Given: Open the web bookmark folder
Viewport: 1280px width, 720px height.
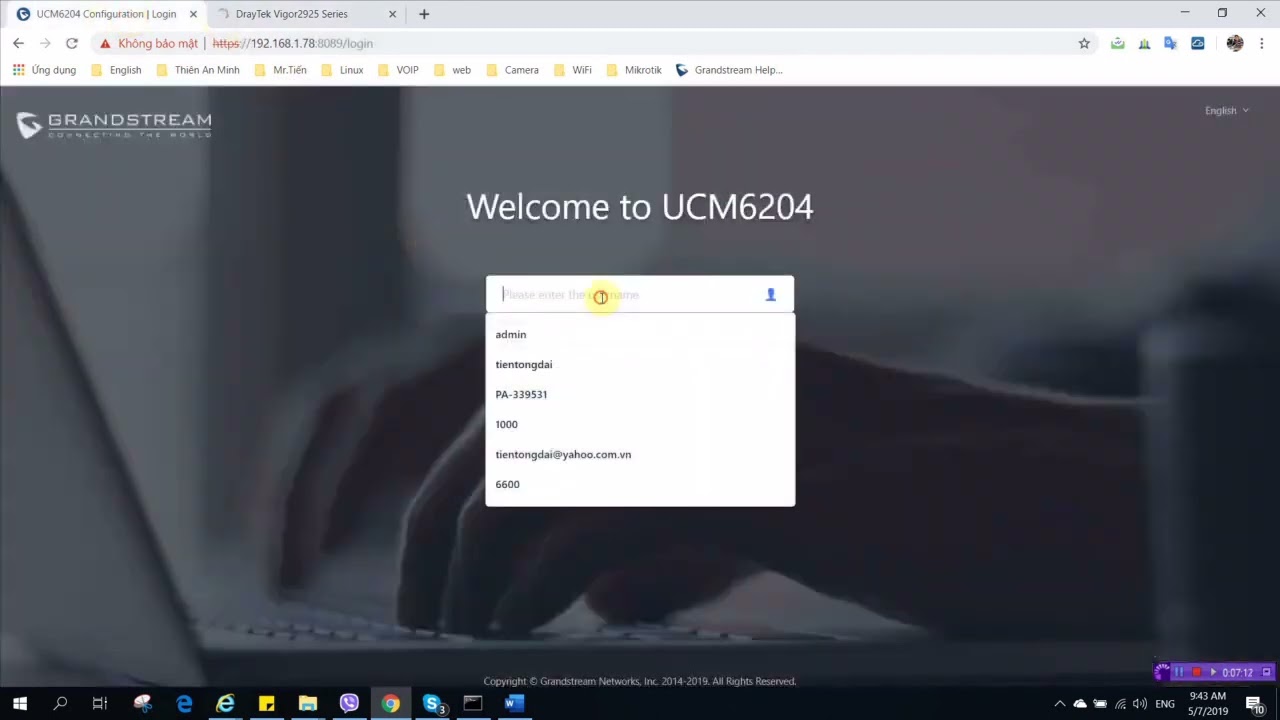Looking at the screenshot, I should coord(452,70).
